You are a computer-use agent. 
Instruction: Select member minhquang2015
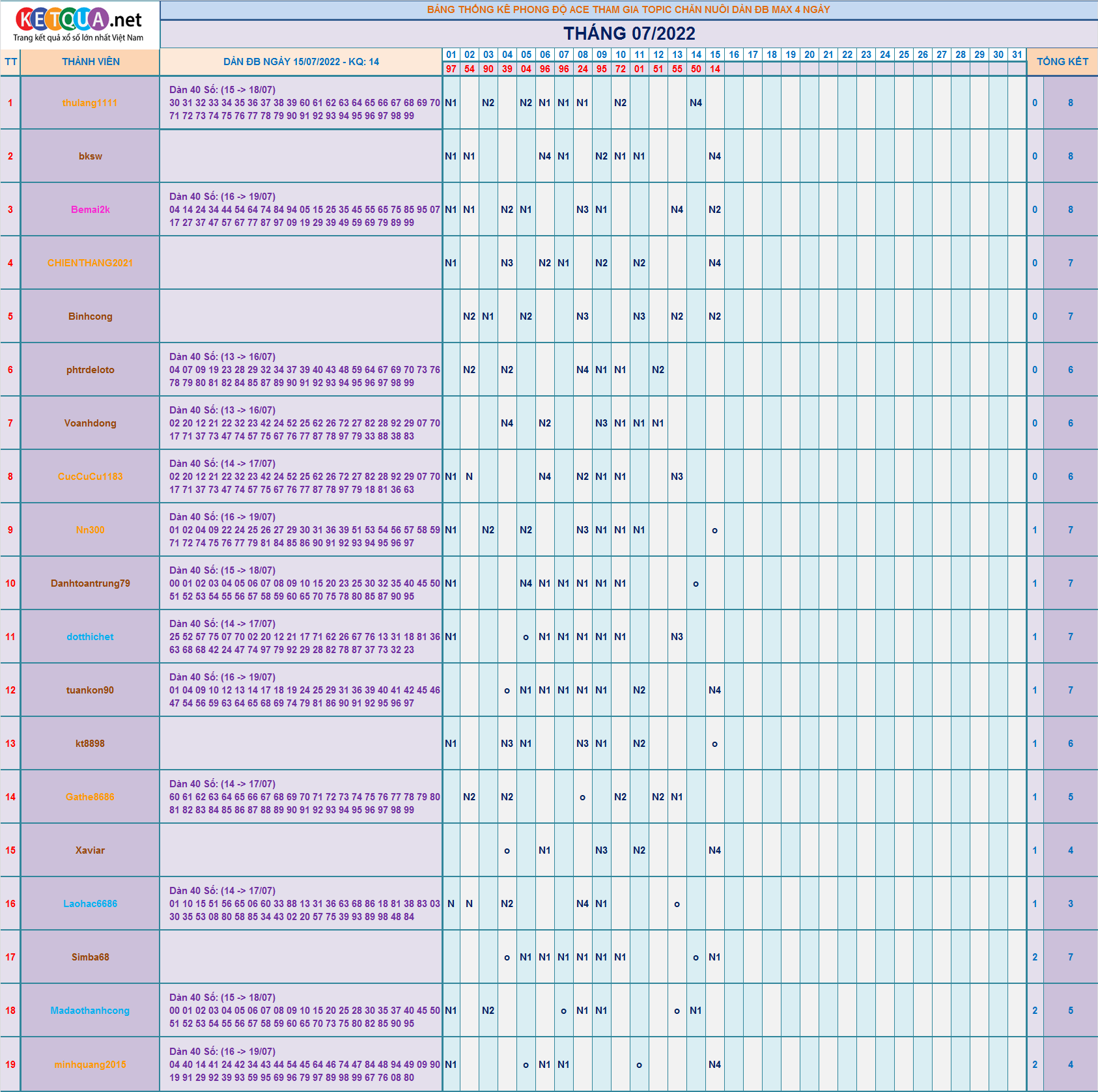tap(90, 1065)
